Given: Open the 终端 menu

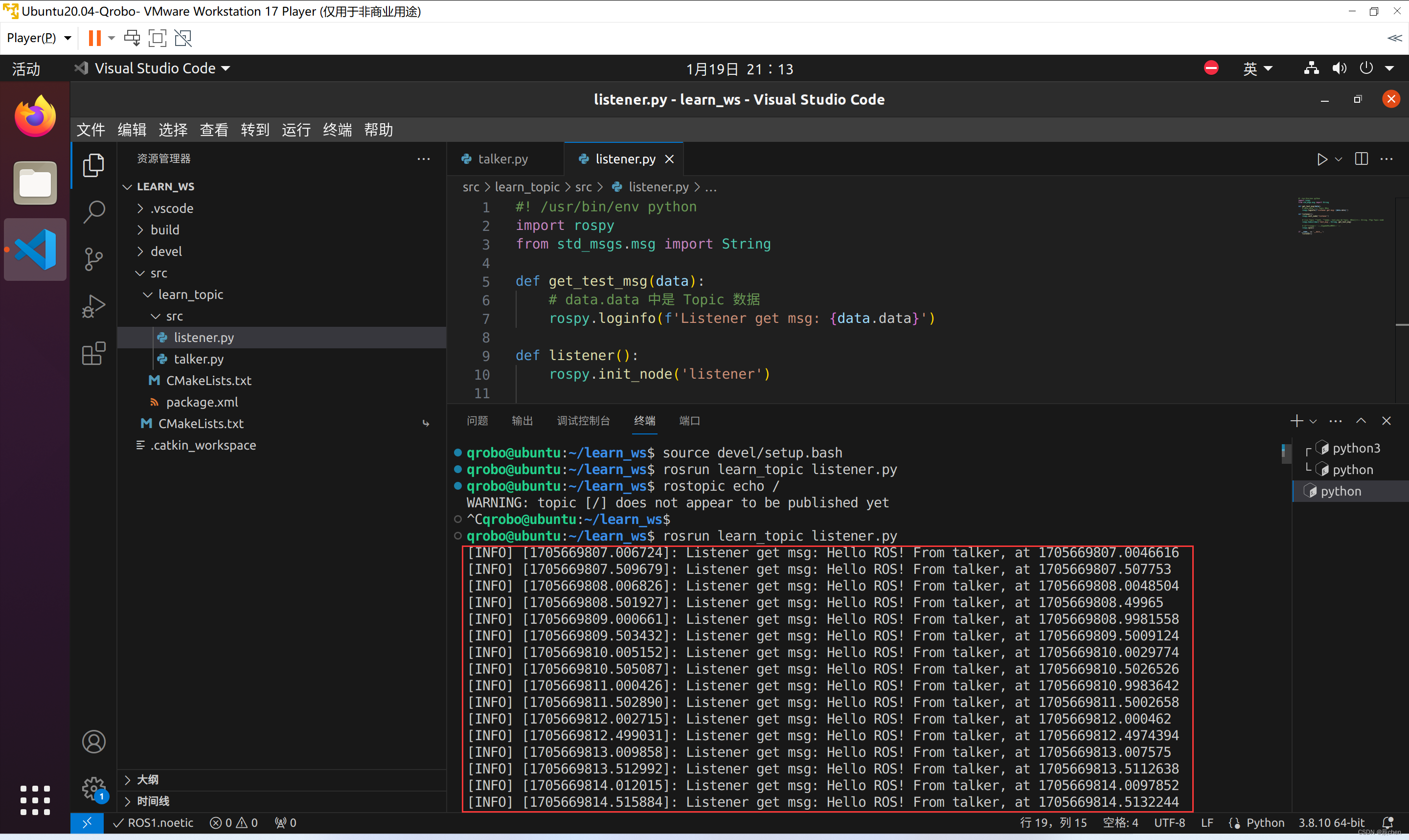Looking at the screenshot, I should (337, 130).
